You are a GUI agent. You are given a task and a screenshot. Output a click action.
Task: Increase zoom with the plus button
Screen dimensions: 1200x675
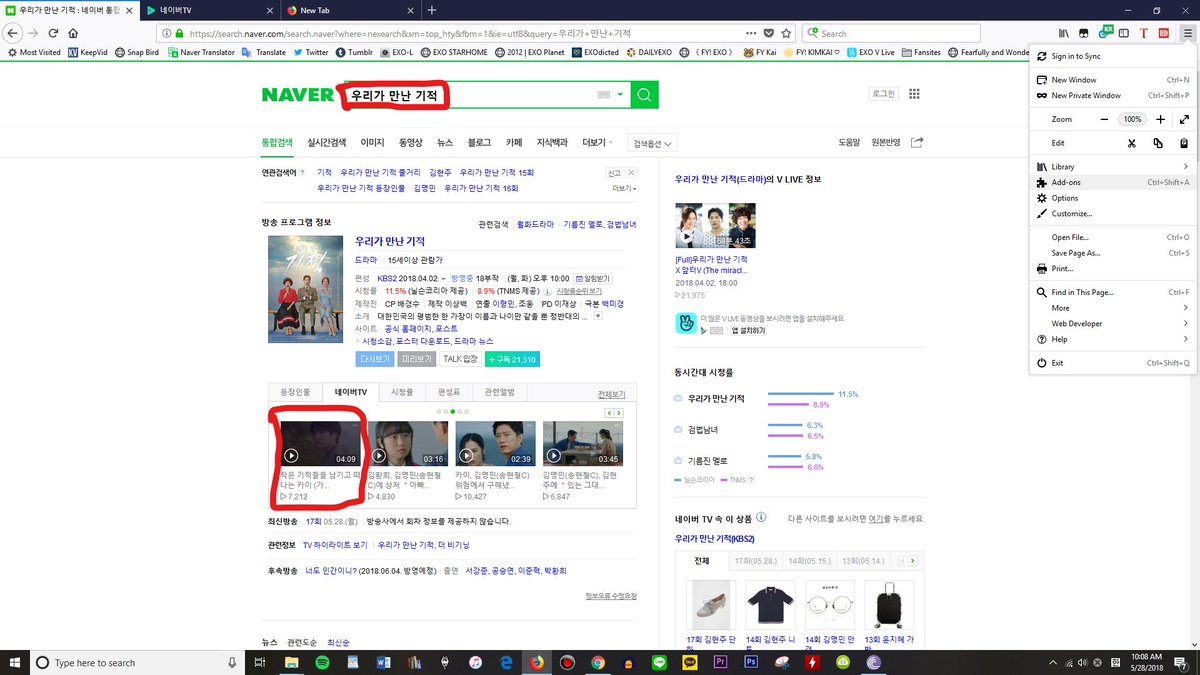(1158, 119)
